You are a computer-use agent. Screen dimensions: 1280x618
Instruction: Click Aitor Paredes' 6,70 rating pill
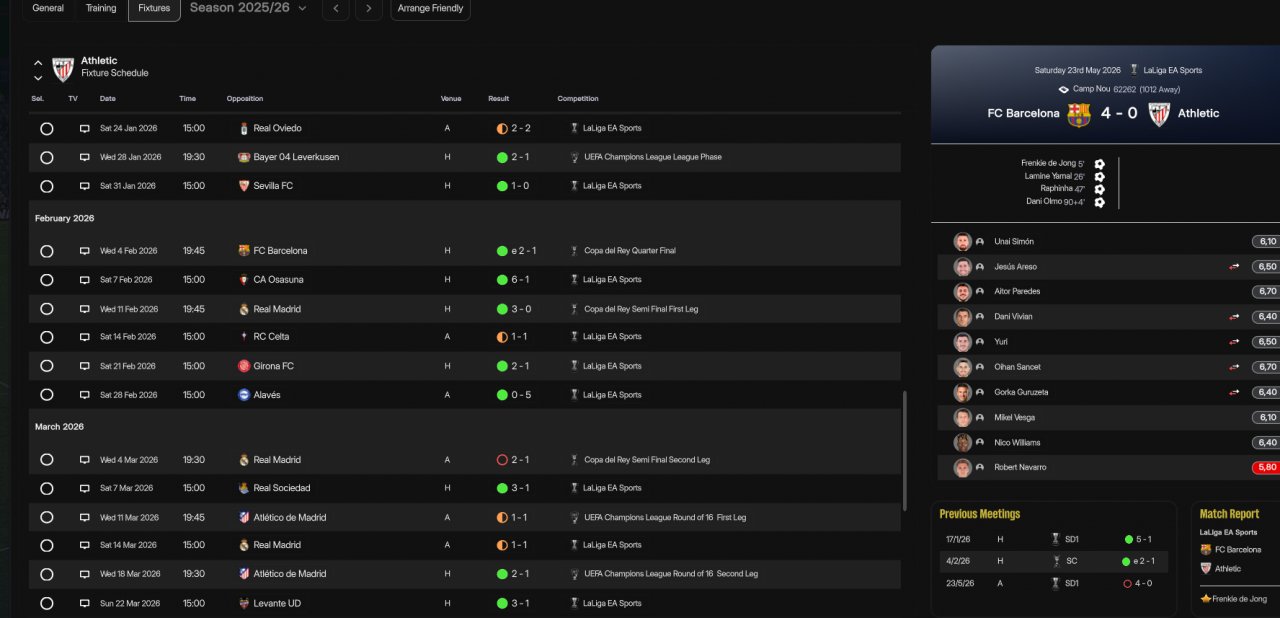1266,292
